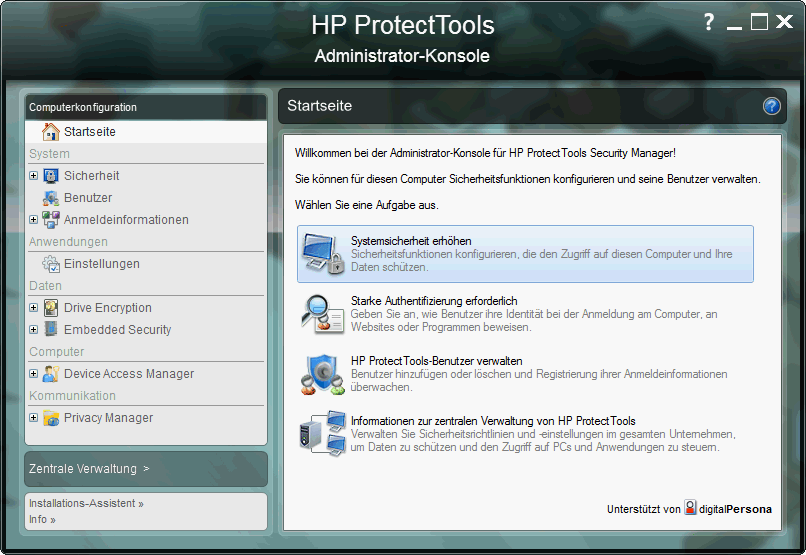Expand the Embedded Security node

(x=33, y=329)
